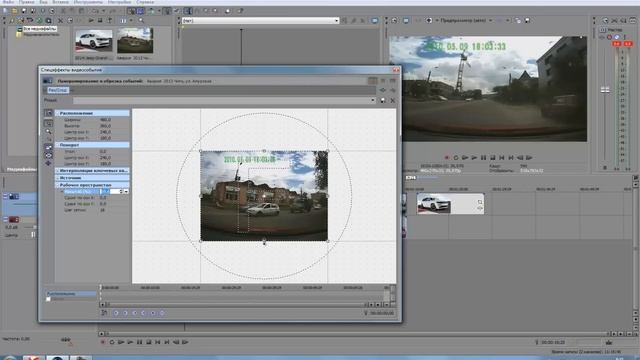Open the Вставка menu
The width and height of the screenshot is (640, 360).
click(x=60, y=2)
